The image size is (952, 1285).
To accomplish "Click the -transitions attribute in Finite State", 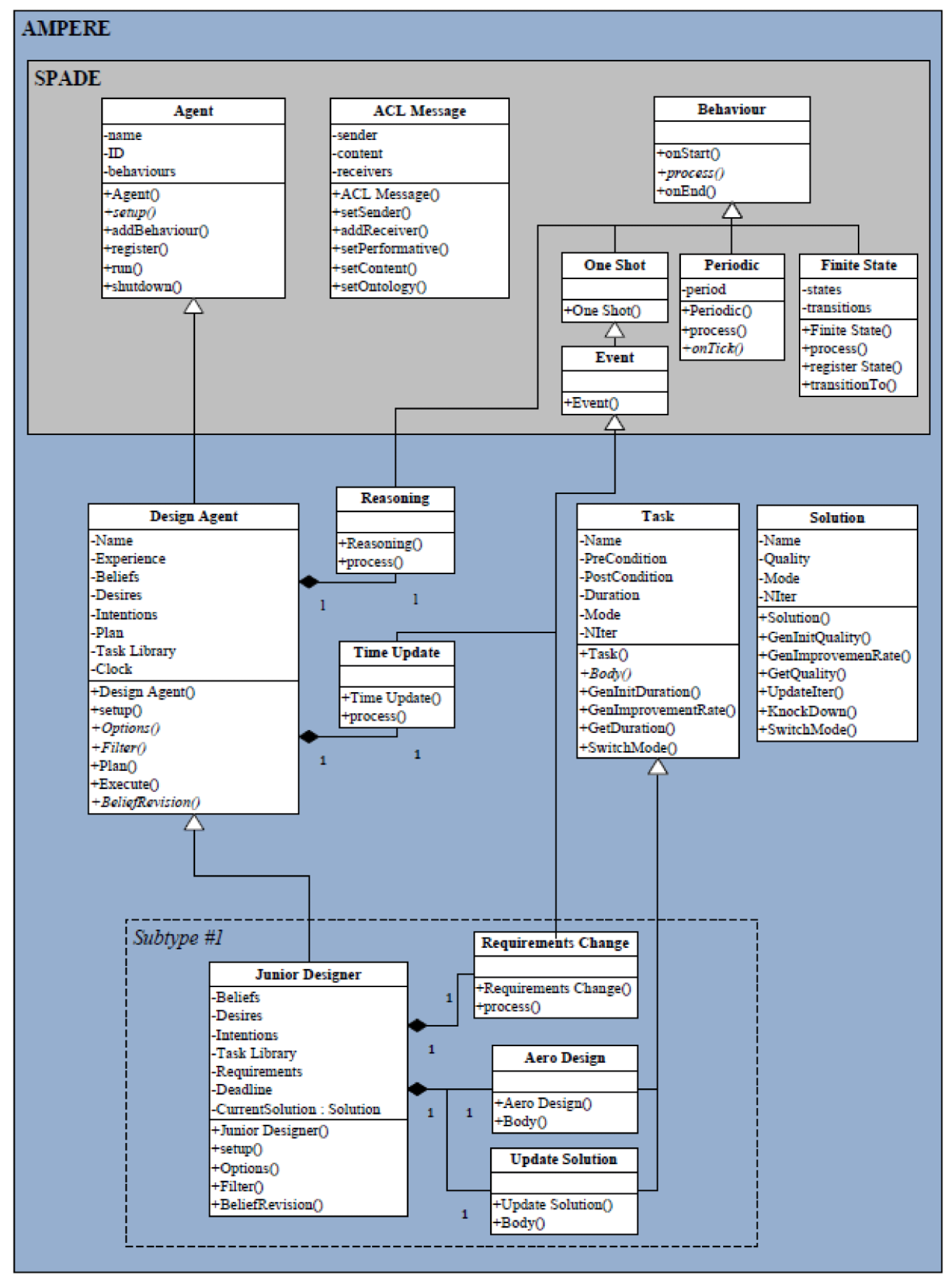I will (837, 308).
